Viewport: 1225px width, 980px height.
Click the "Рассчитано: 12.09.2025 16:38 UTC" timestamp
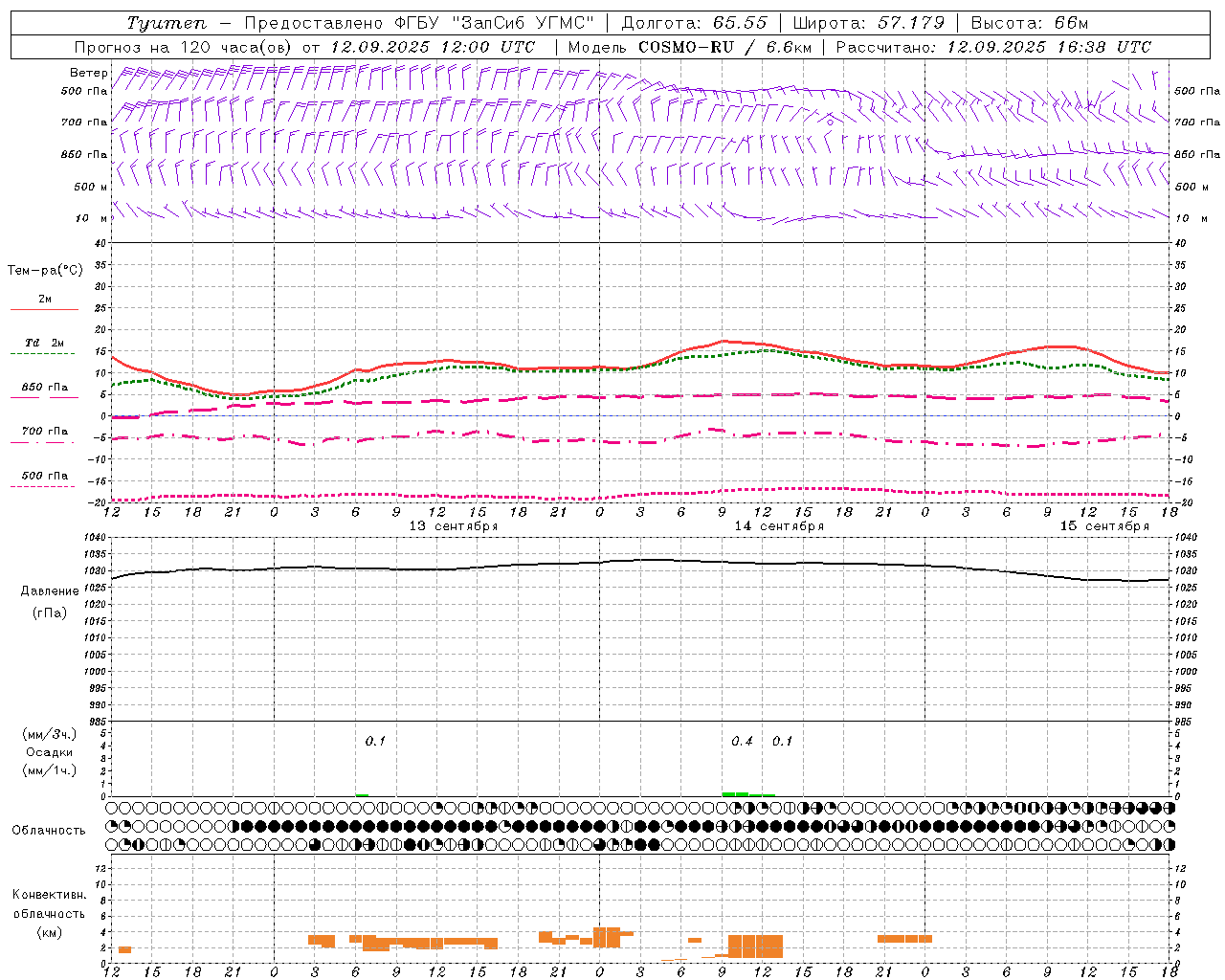[993, 47]
